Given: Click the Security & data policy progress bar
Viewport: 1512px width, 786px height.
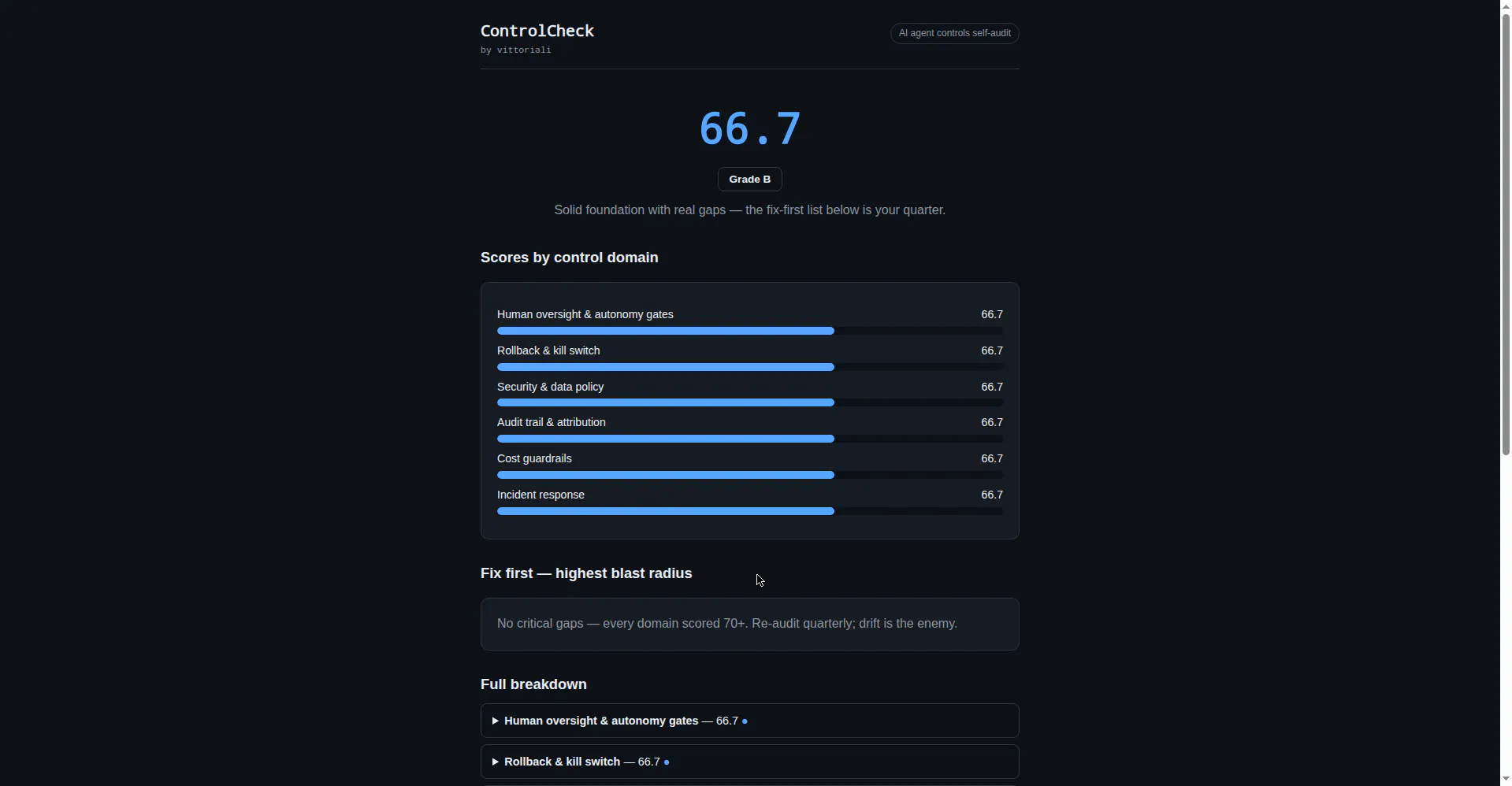Looking at the screenshot, I should pos(749,402).
